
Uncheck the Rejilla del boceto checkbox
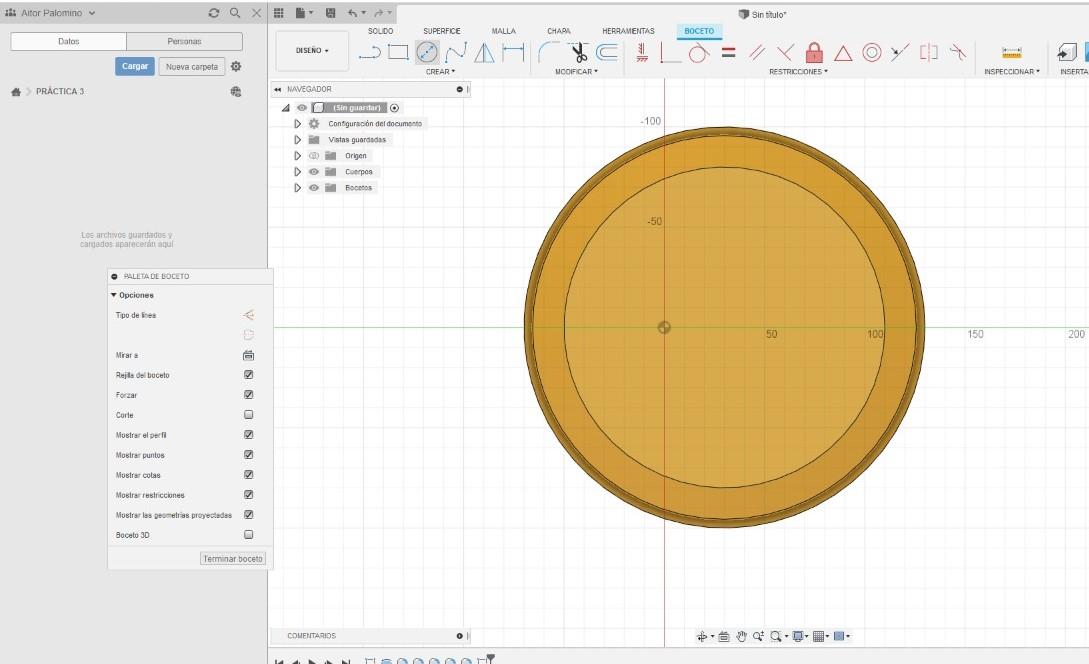(249, 375)
